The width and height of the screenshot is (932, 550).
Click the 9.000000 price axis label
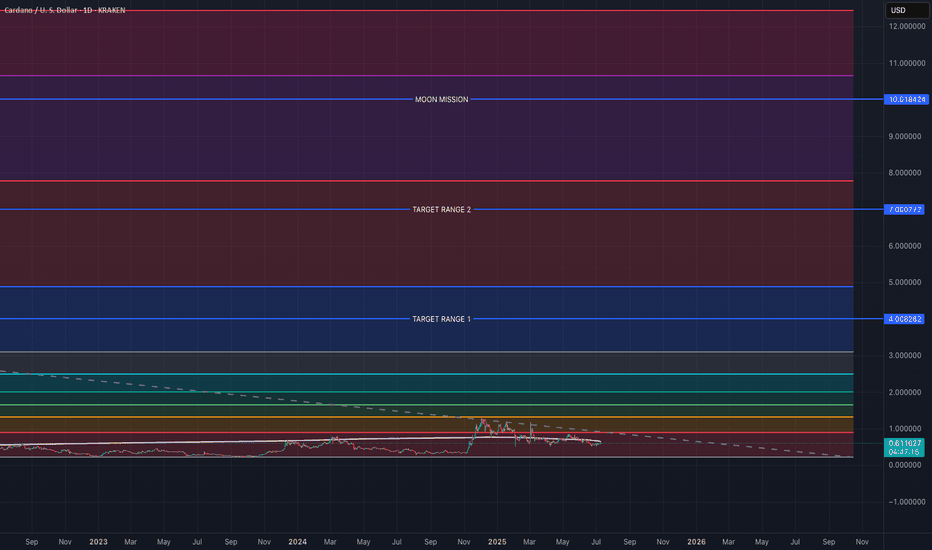(905, 136)
